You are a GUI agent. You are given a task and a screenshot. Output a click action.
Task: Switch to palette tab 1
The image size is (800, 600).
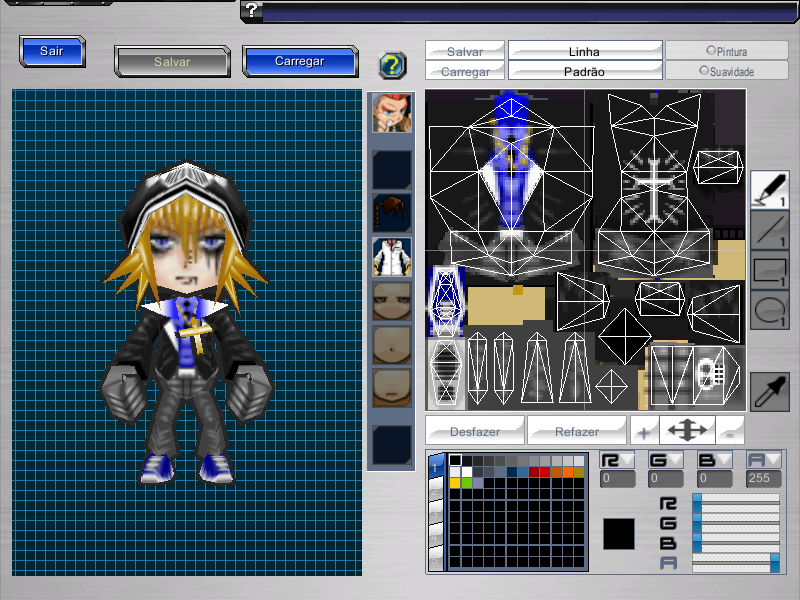(435, 467)
